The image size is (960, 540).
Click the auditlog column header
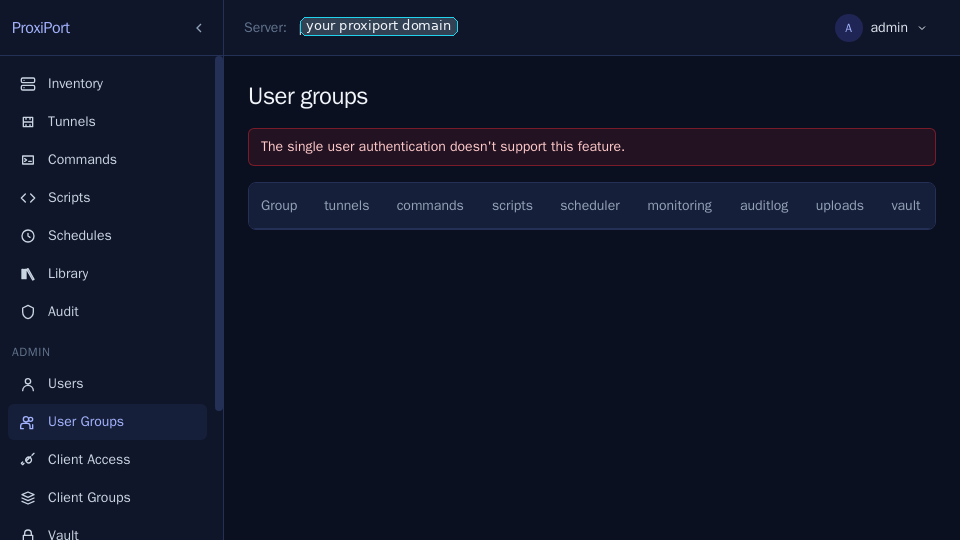763,206
